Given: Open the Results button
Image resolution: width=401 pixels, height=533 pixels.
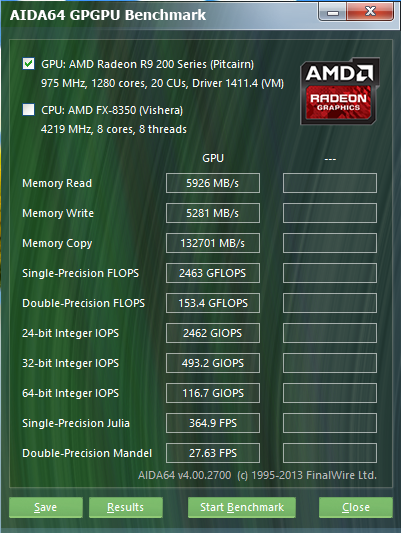Looking at the screenshot, I should pyautogui.click(x=126, y=507).
